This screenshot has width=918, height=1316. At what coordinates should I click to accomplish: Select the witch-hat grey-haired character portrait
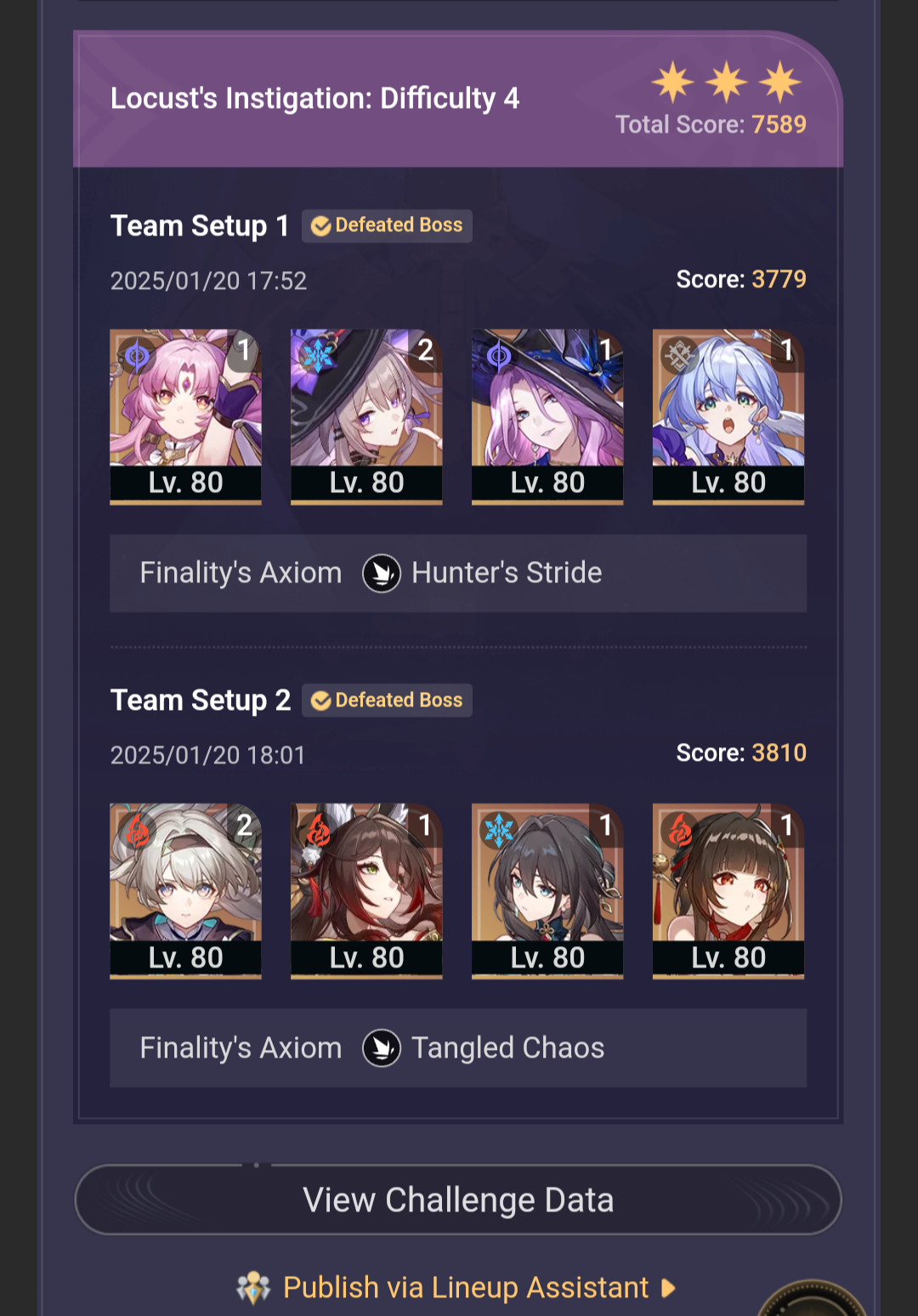tap(366, 417)
